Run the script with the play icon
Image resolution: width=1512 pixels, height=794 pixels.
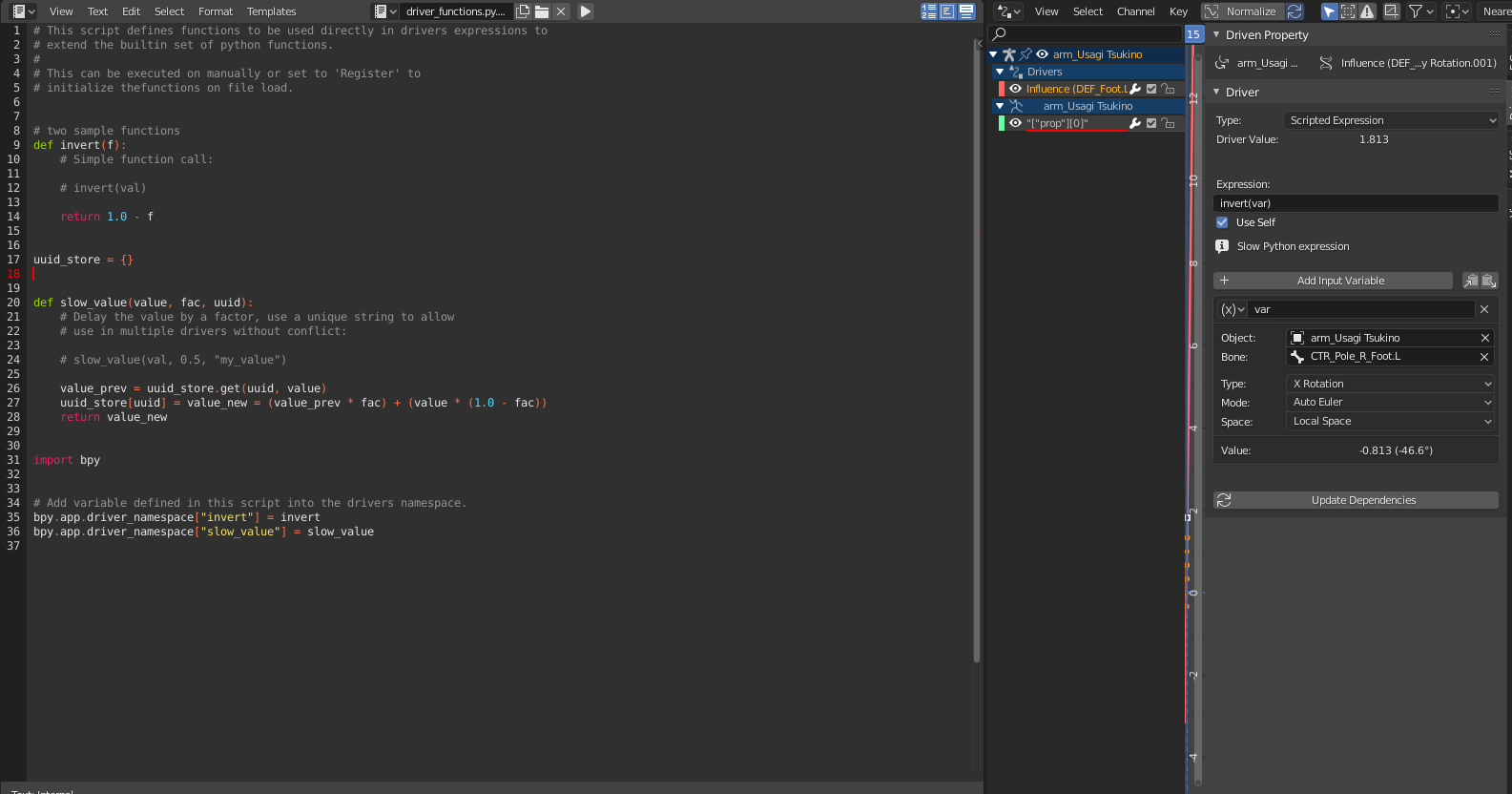[586, 11]
